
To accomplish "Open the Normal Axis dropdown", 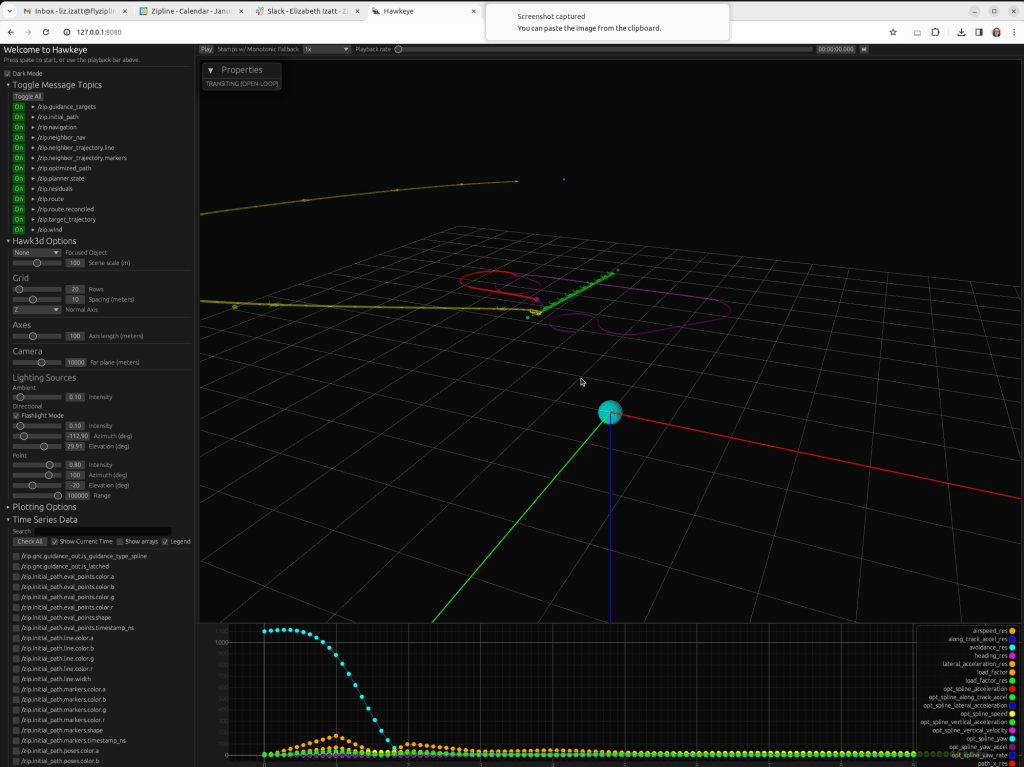I will (37, 310).
